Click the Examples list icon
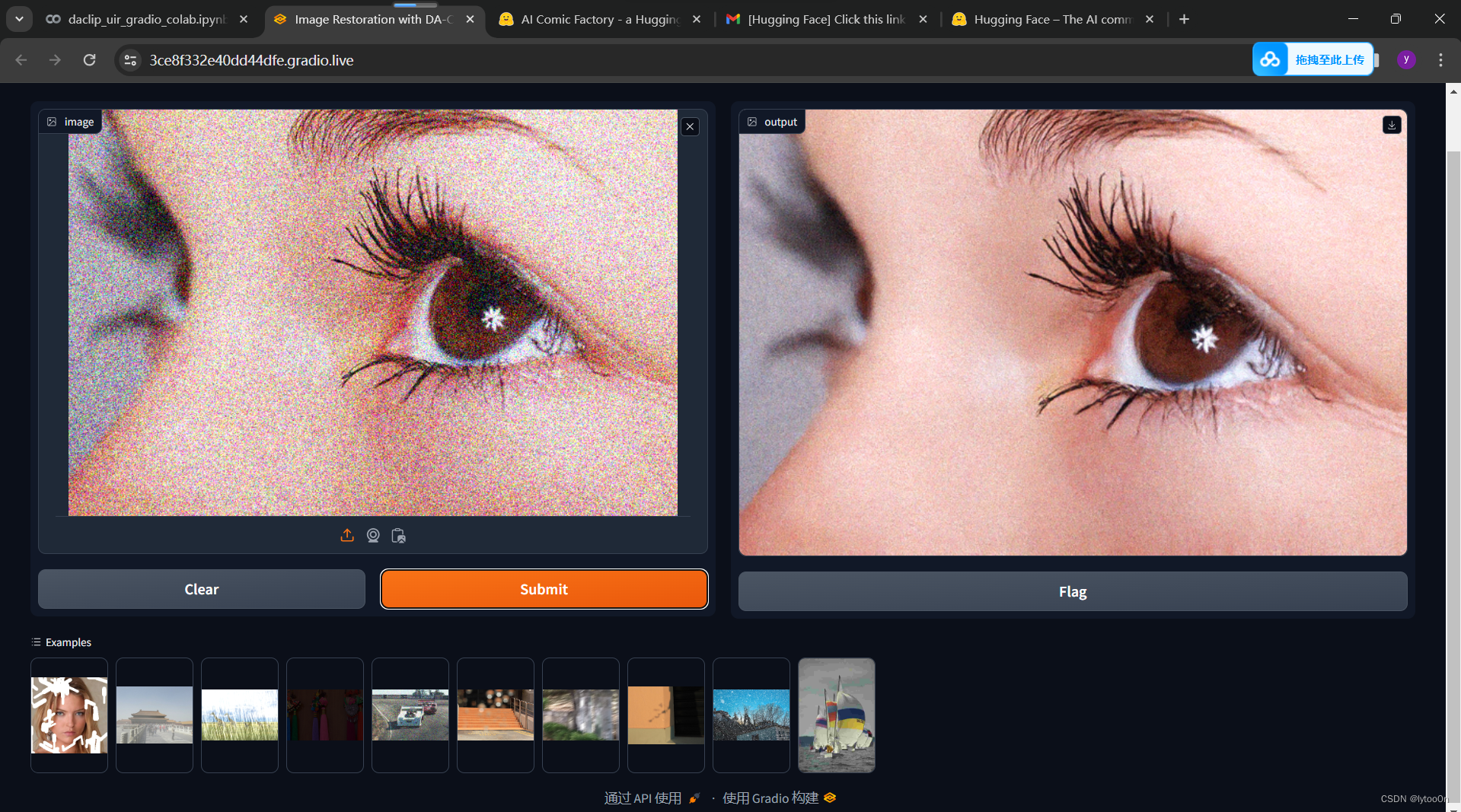The width and height of the screenshot is (1461, 812). coord(36,642)
